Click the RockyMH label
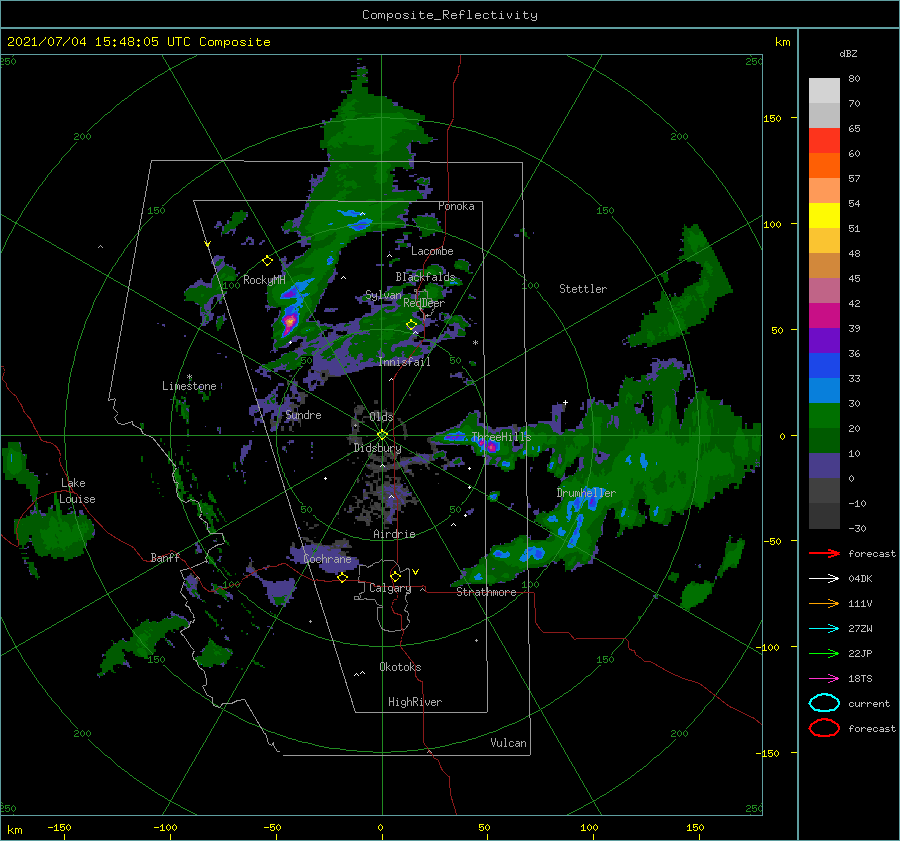900x841 pixels. coord(264,280)
